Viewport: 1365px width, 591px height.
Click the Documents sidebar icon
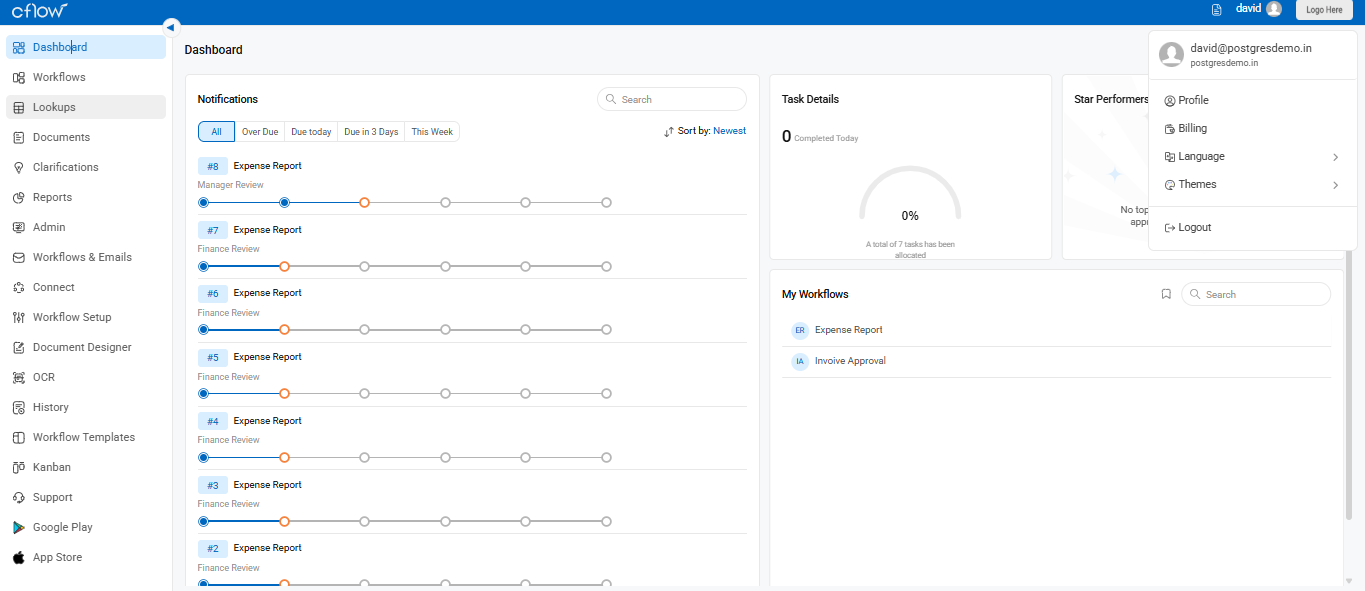tap(19, 137)
